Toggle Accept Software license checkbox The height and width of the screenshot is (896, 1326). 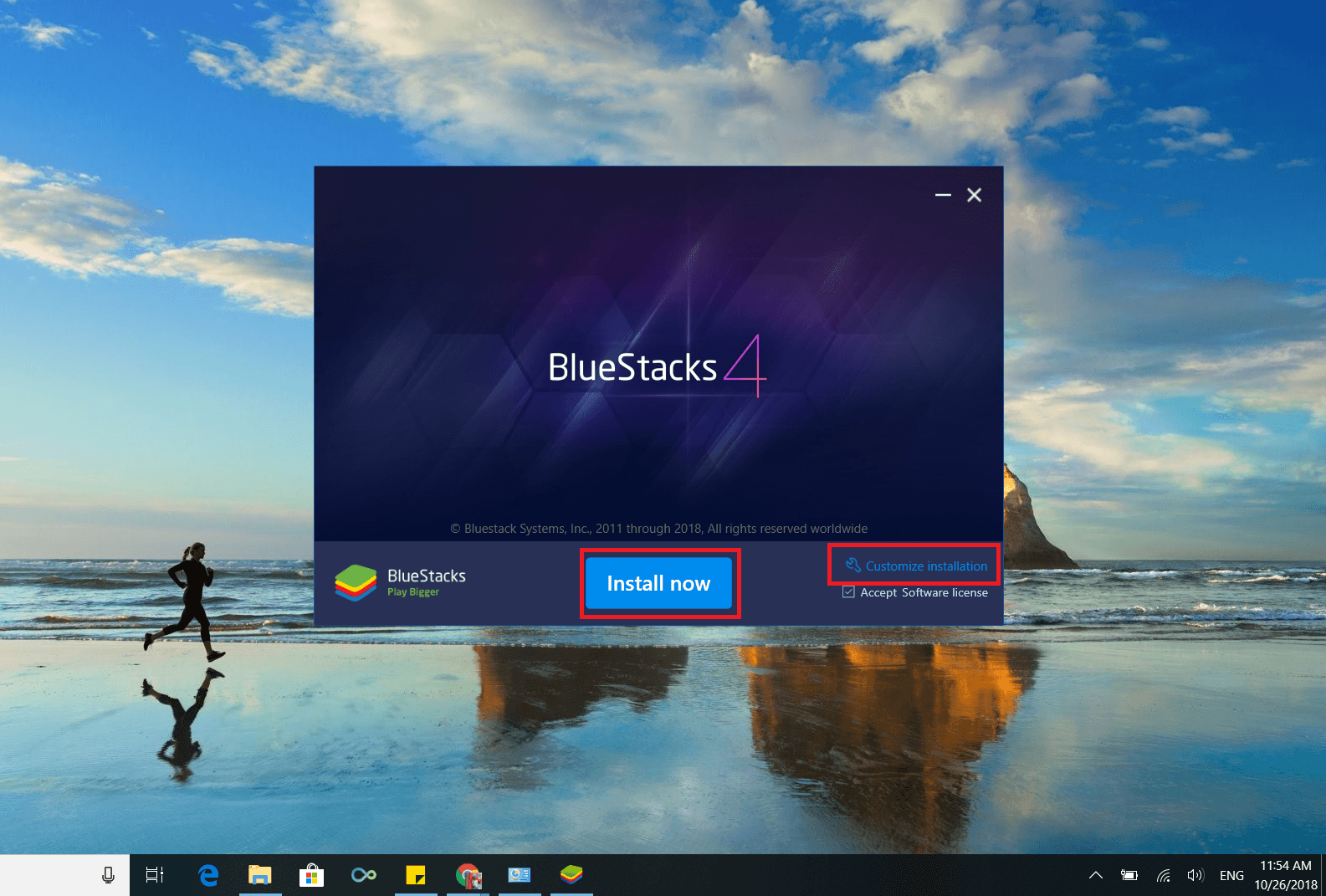point(848,592)
